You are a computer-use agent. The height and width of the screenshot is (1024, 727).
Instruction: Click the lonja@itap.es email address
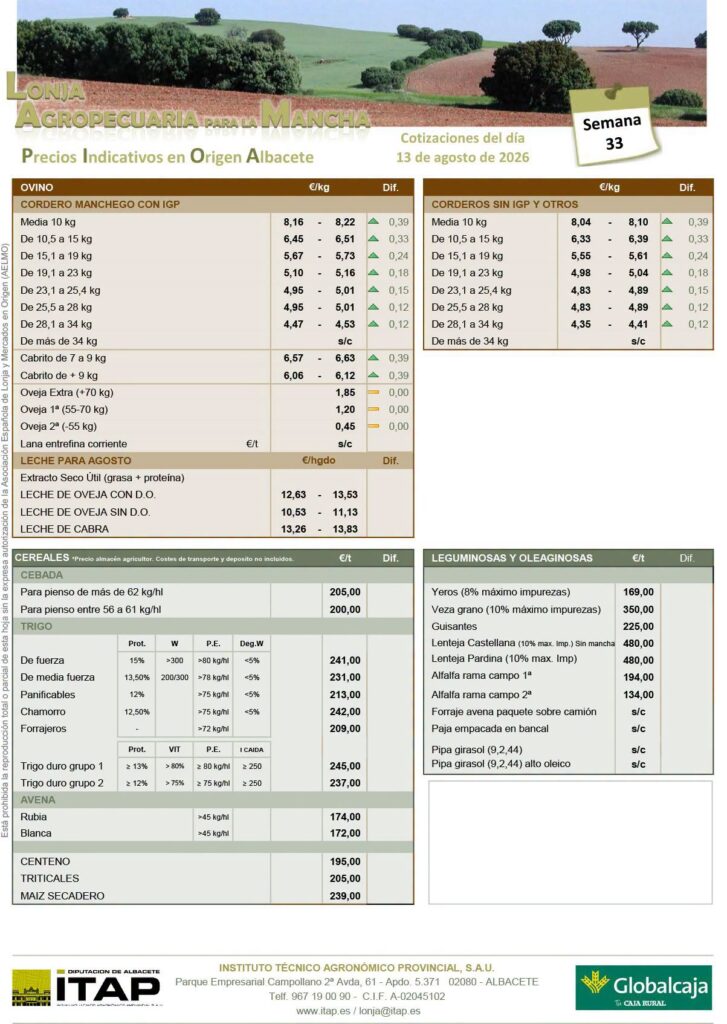click(390, 1011)
